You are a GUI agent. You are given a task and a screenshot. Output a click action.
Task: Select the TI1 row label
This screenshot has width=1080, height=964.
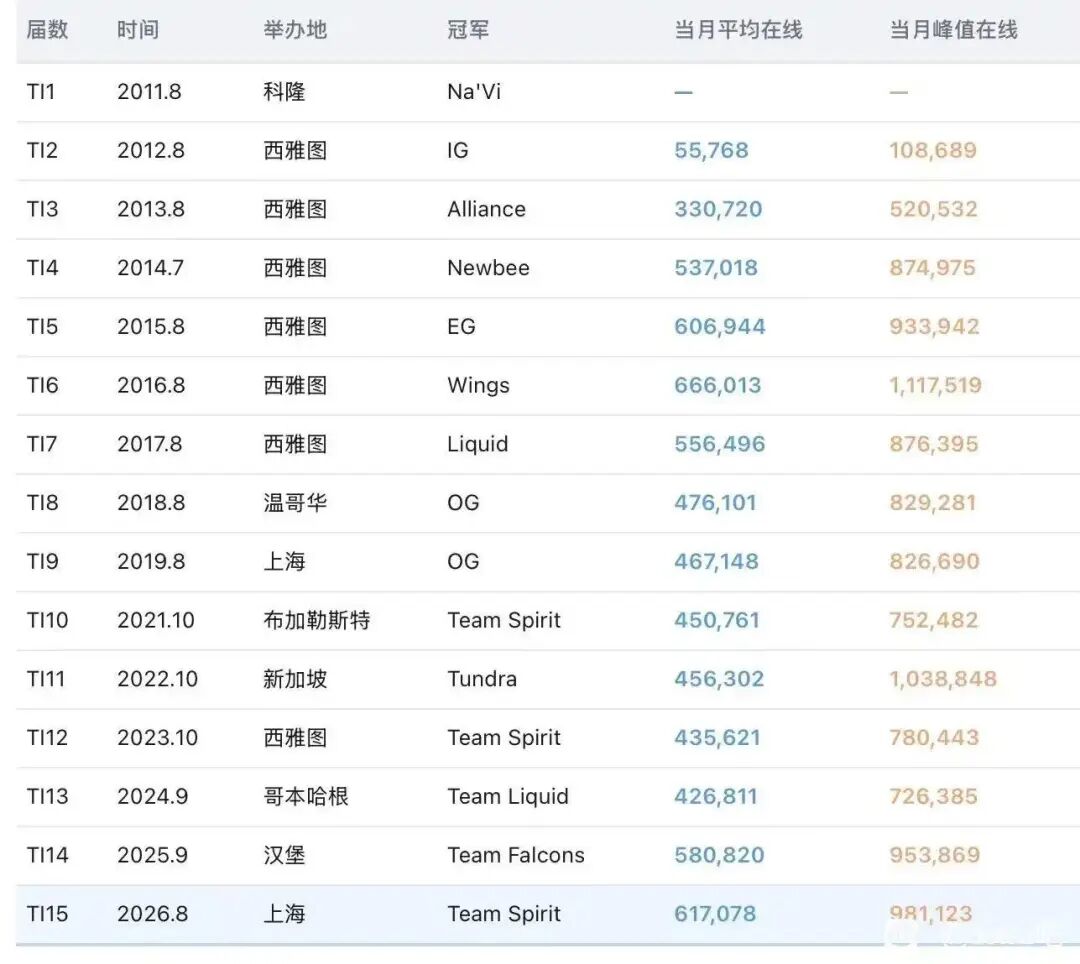coord(41,92)
